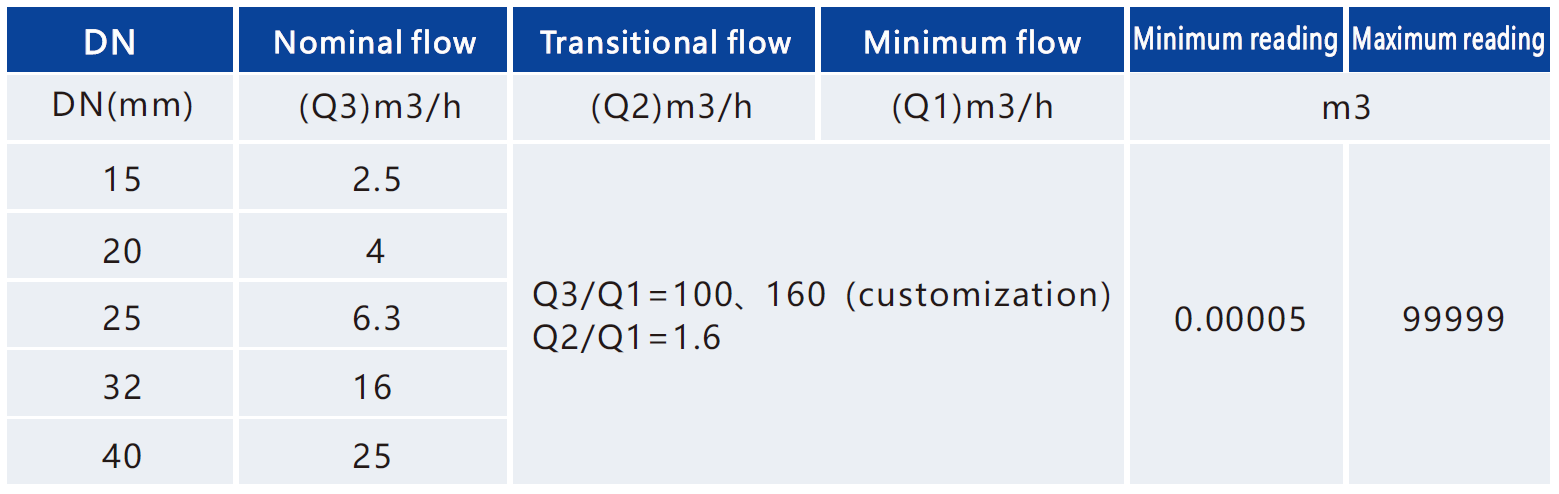Viewport: 1559px width, 494px height.
Task: Select the Nominal flow header cell
Action: (x=374, y=42)
